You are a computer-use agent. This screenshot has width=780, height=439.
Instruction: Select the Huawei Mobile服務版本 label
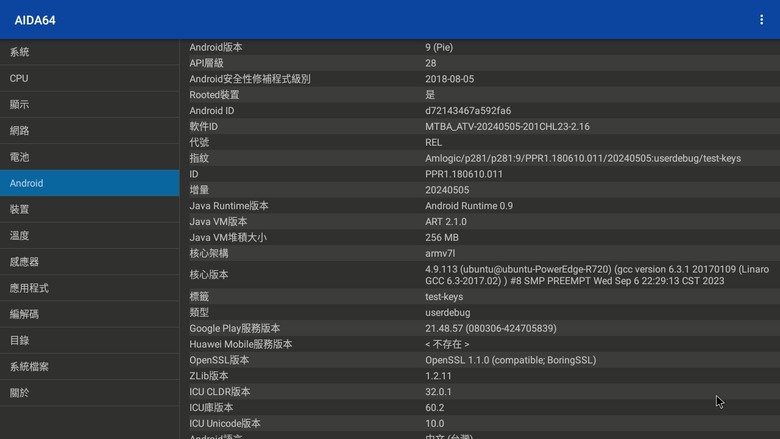click(x=241, y=345)
